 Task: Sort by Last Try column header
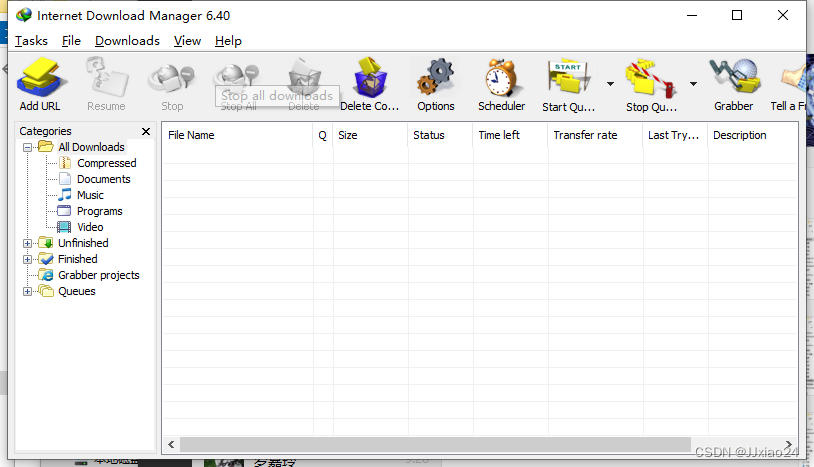click(675, 135)
